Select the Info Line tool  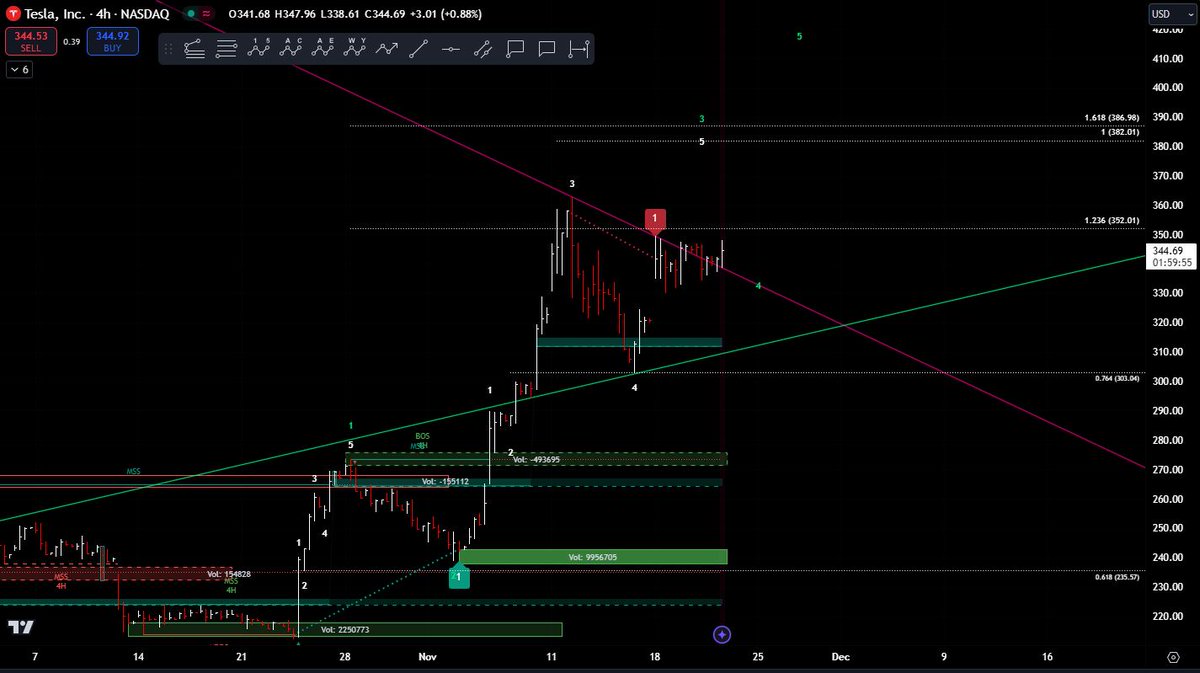[483, 48]
